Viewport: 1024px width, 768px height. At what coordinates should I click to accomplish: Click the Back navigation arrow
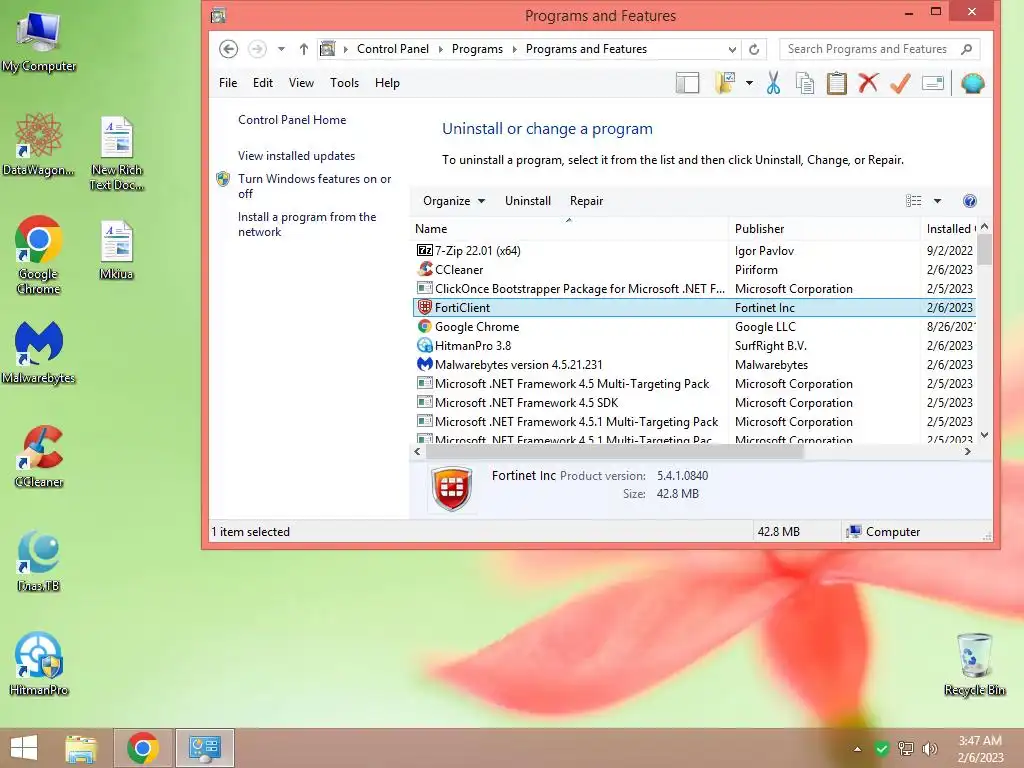click(229, 49)
